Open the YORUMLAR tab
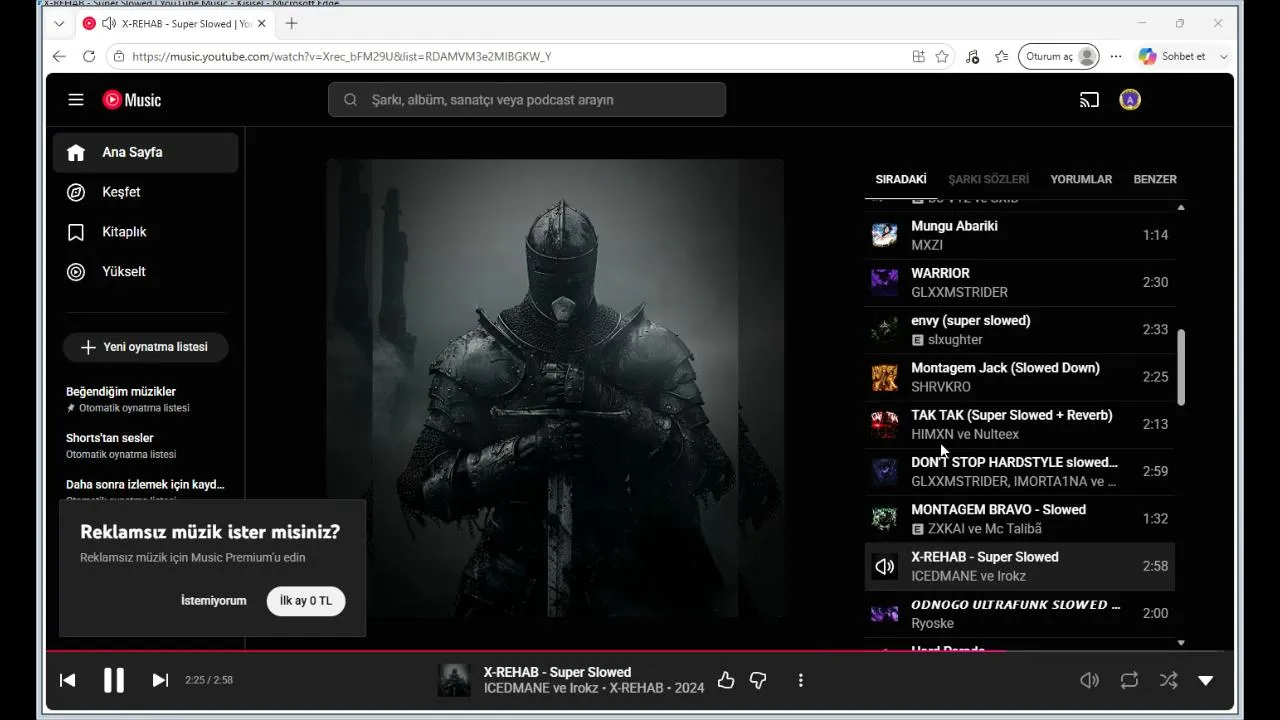This screenshot has width=1280, height=720. pyautogui.click(x=1081, y=179)
